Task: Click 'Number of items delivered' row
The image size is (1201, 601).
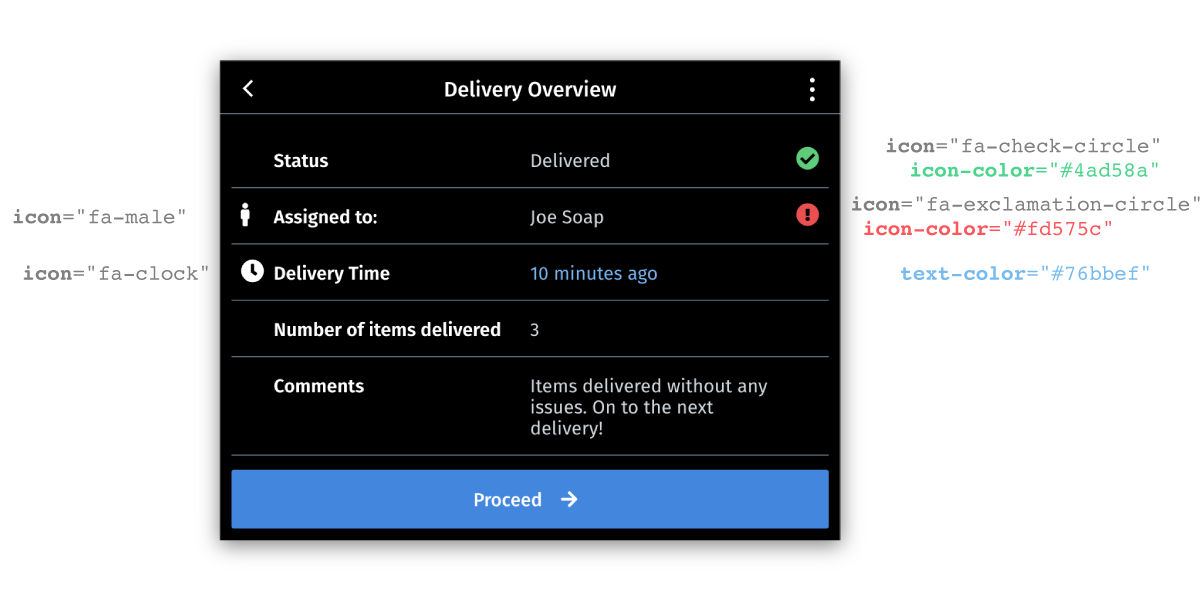Action: 530,329
